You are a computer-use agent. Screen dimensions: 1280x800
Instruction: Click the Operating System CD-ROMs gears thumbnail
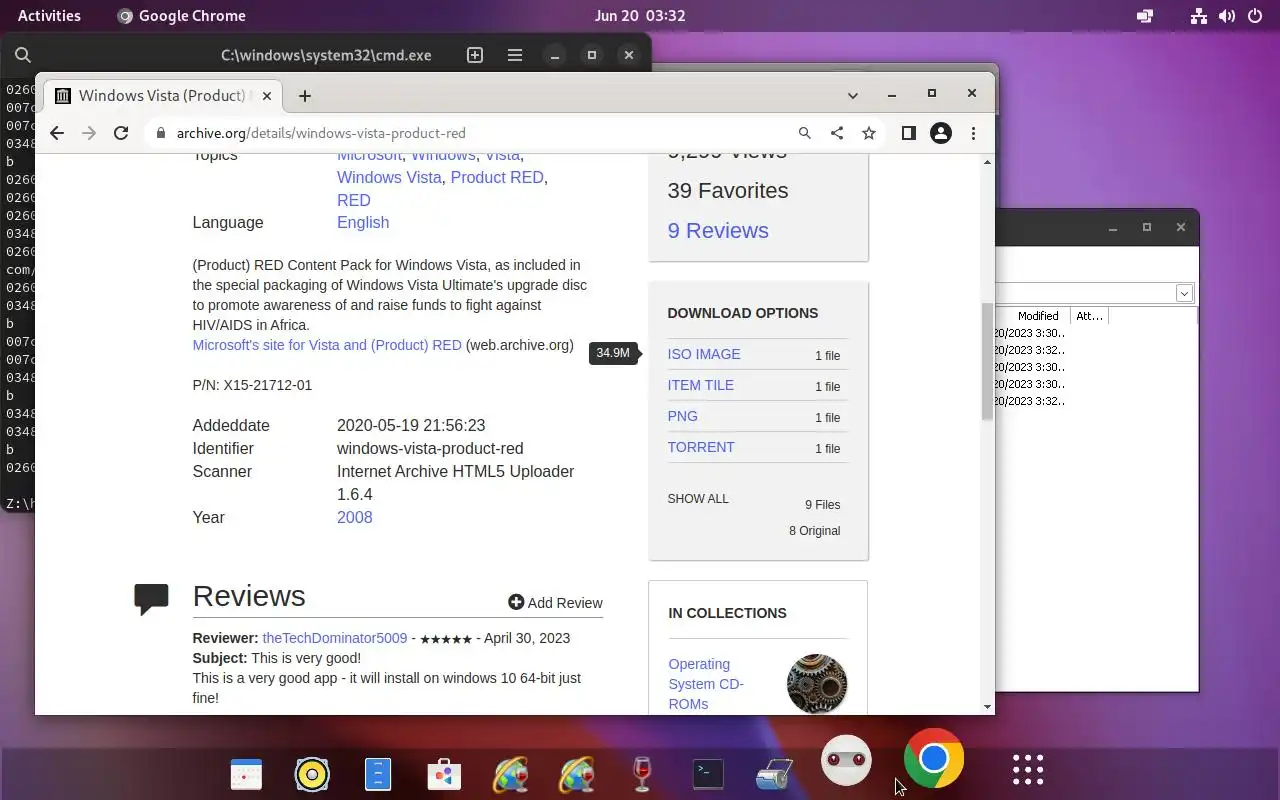click(817, 684)
